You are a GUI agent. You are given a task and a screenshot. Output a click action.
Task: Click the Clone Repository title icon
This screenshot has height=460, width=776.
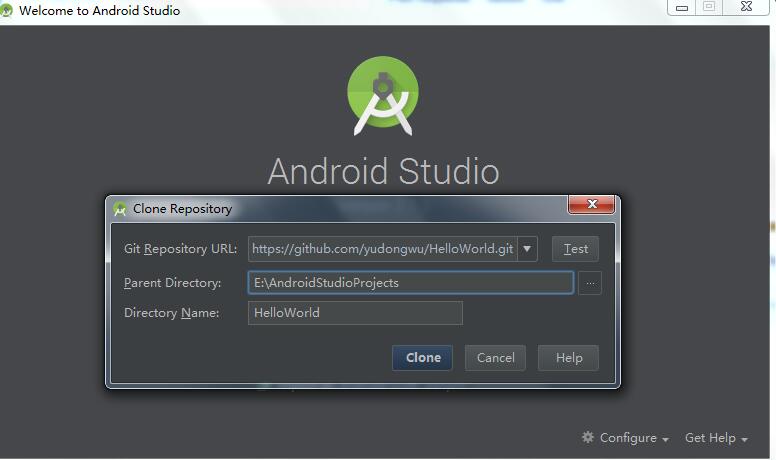(x=120, y=209)
